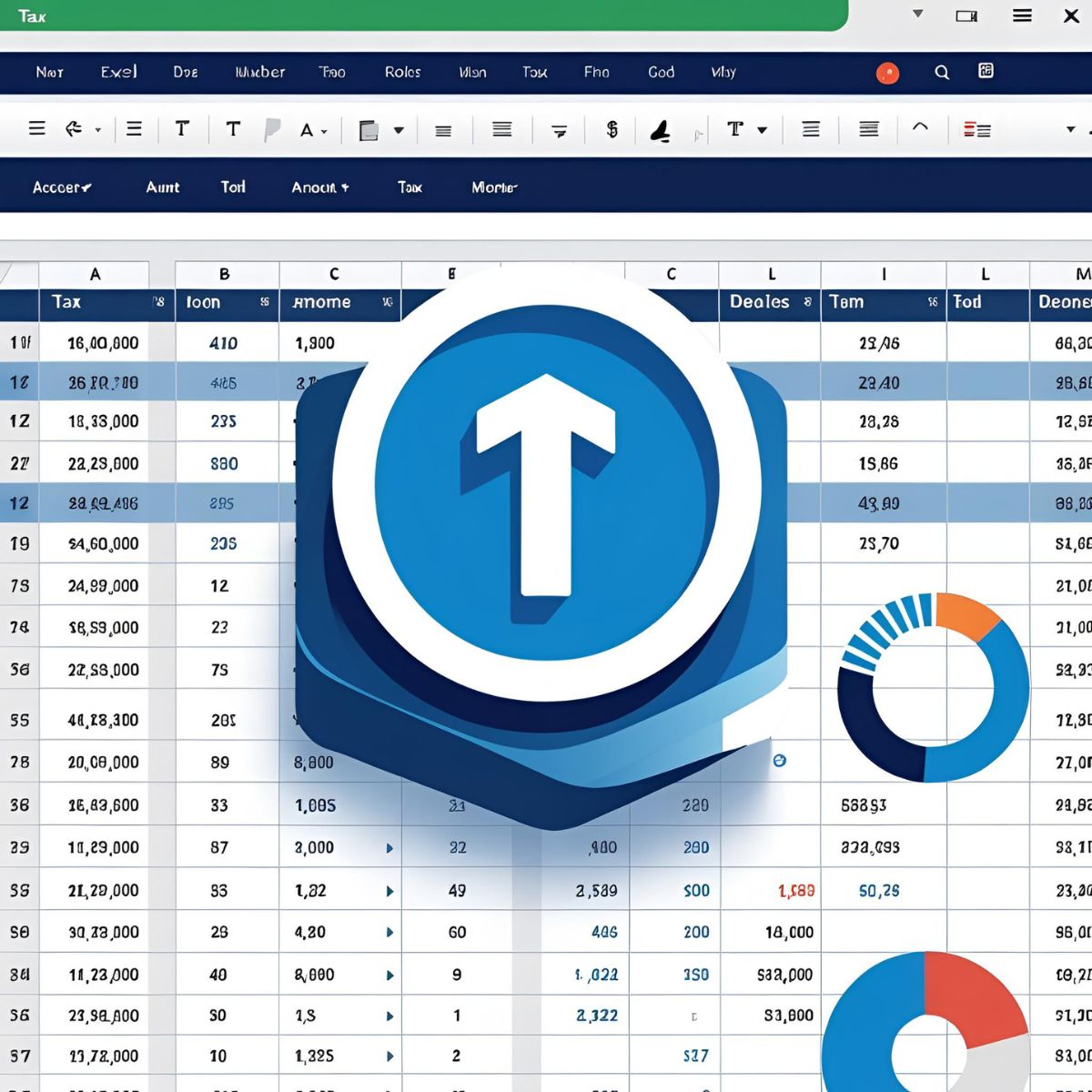Open the dropdown arrow beside bold T

763,131
